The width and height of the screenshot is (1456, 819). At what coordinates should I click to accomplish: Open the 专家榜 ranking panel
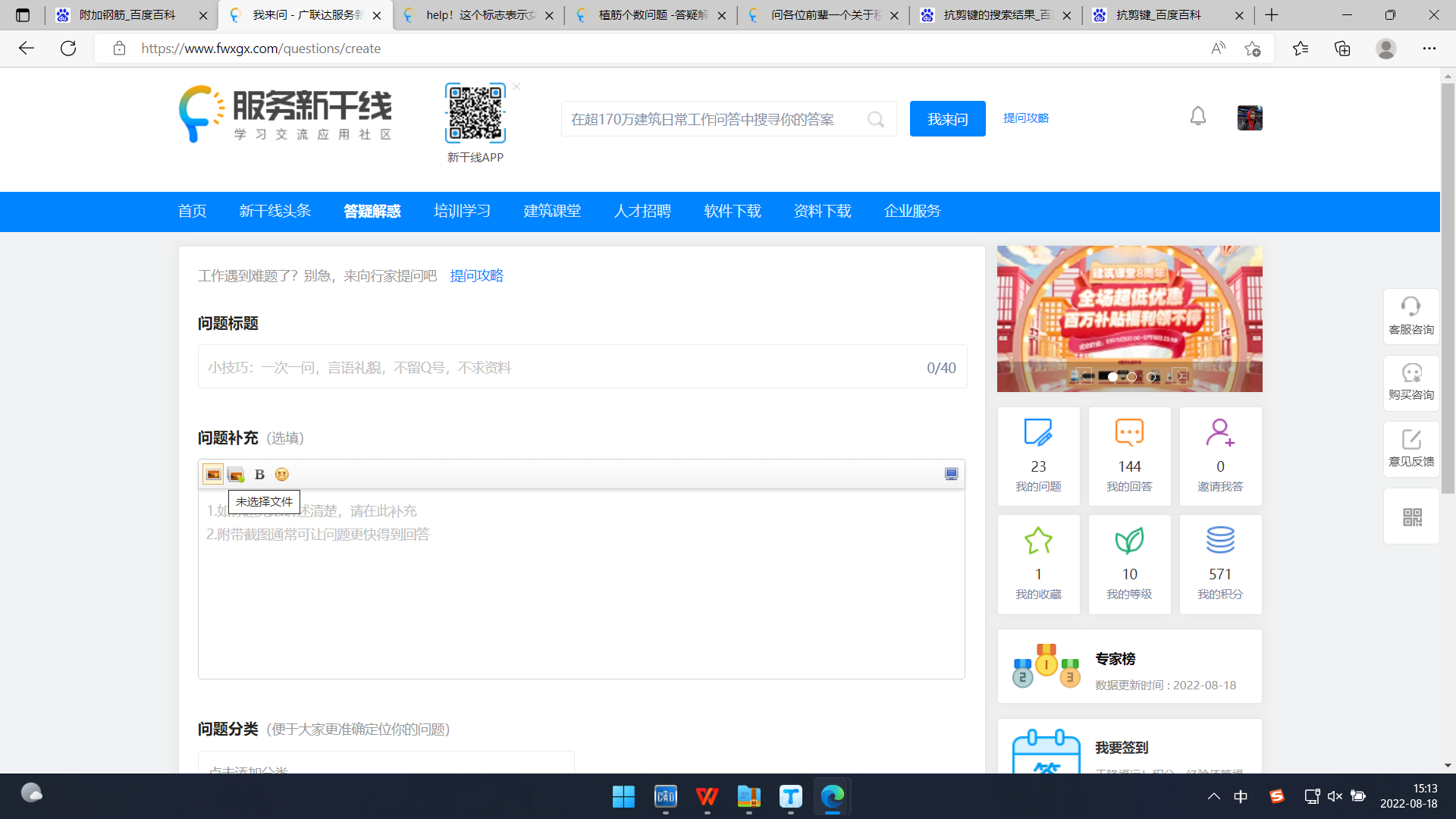tap(1129, 666)
